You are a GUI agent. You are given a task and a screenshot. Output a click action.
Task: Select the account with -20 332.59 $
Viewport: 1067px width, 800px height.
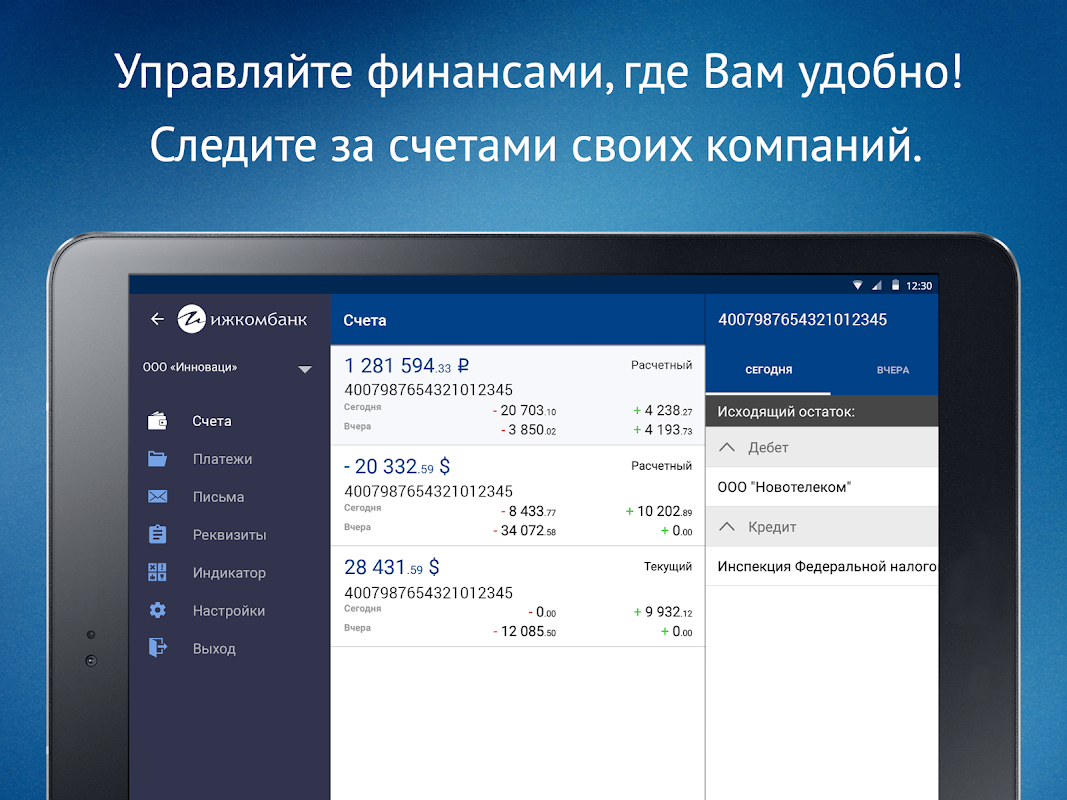pyautogui.click(x=517, y=496)
